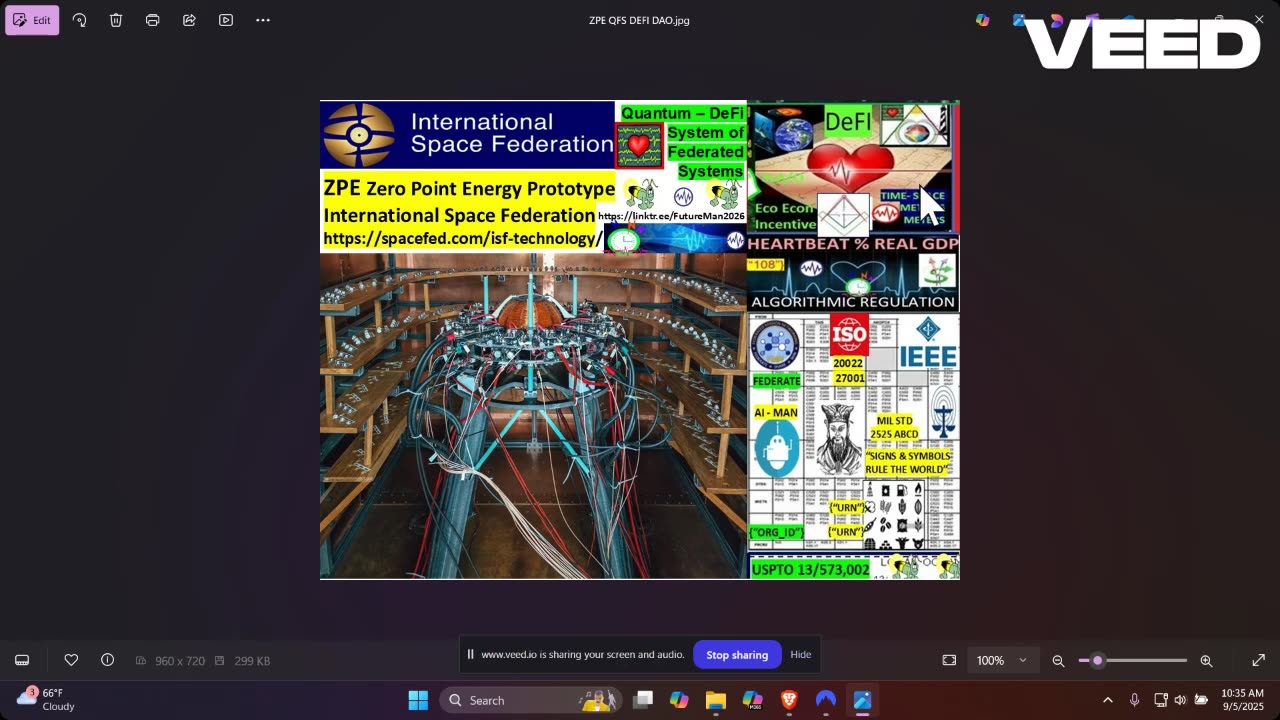Image resolution: width=1280 pixels, height=720 pixels.
Task: Click the taskbar Search box
Action: click(x=530, y=700)
